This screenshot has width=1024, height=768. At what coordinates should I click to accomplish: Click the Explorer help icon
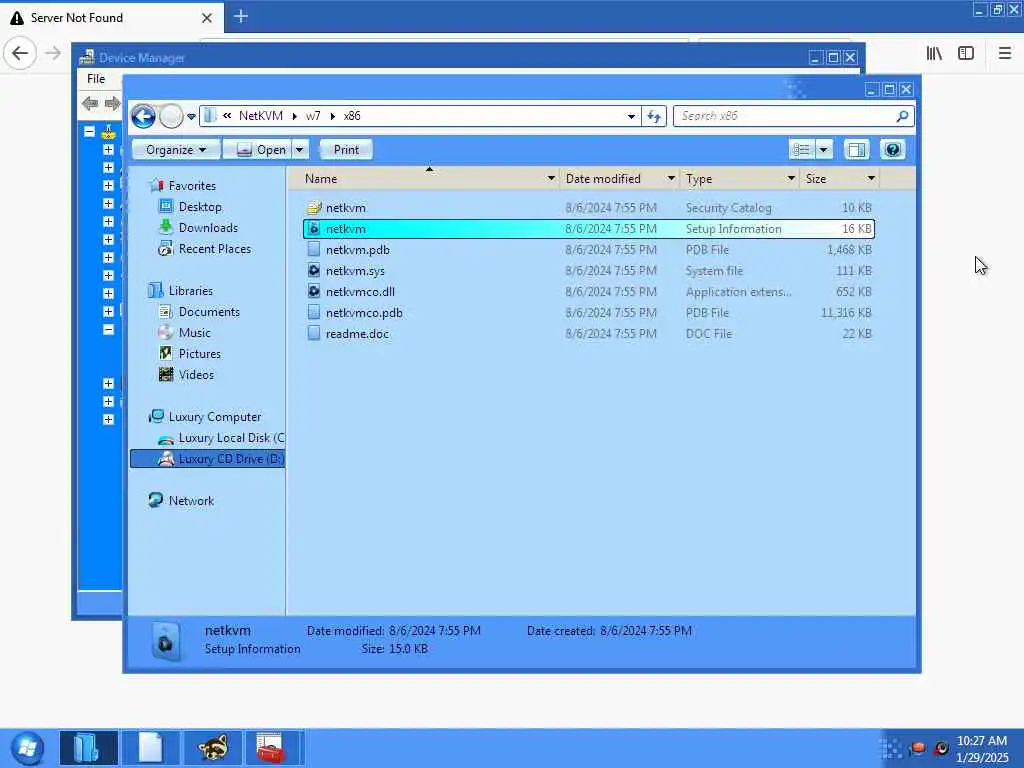point(893,150)
